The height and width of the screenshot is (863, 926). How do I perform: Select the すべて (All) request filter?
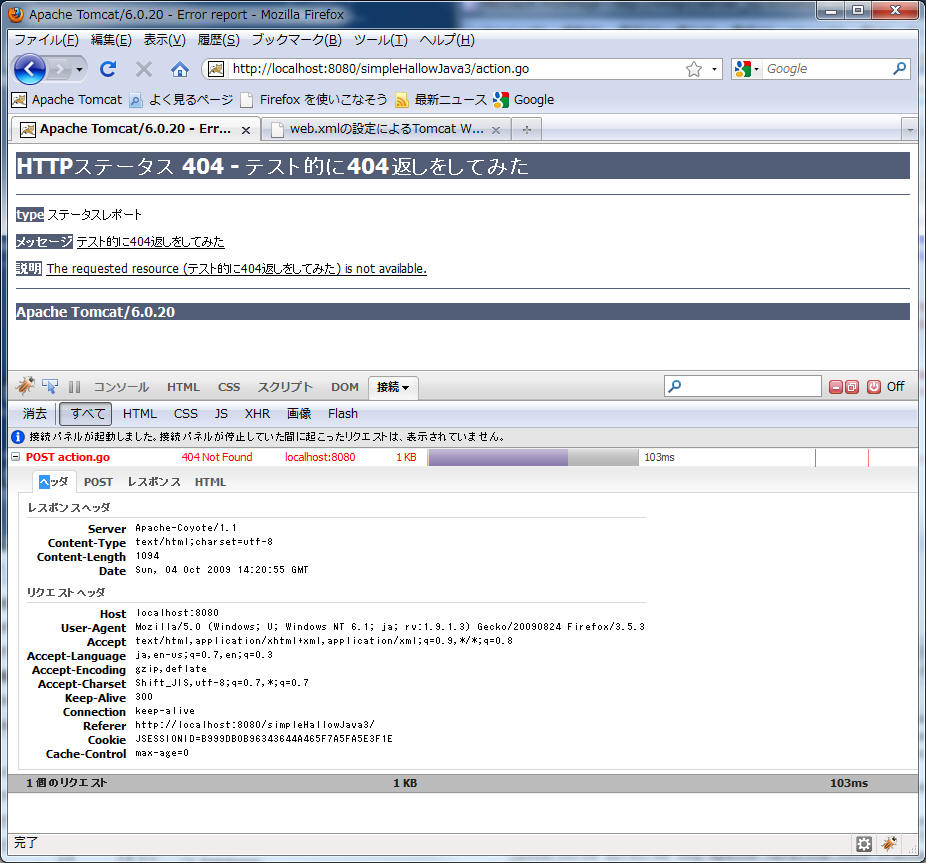pyautogui.click(x=86, y=414)
